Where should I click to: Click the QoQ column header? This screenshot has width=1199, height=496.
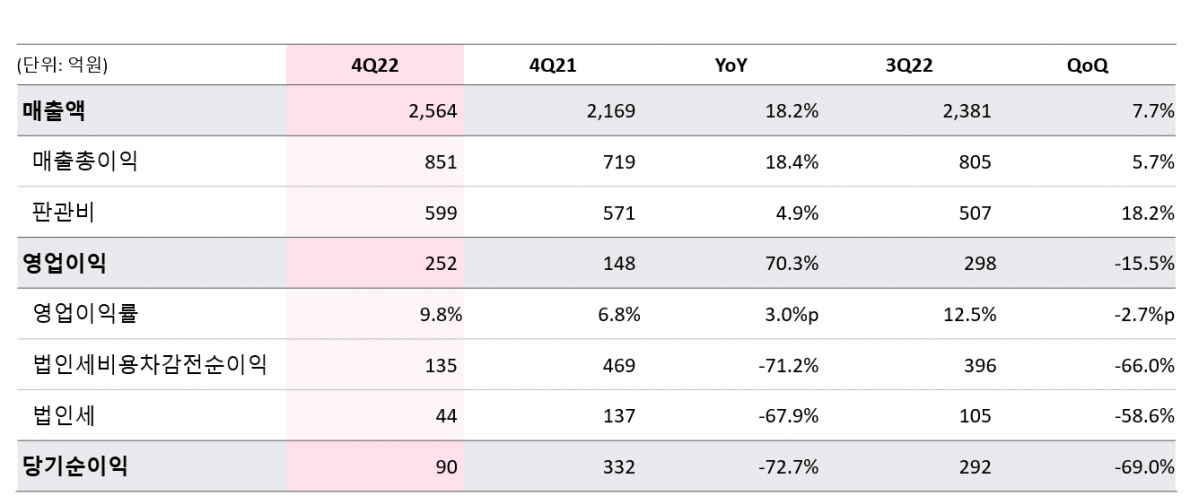[x=1088, y=66]
